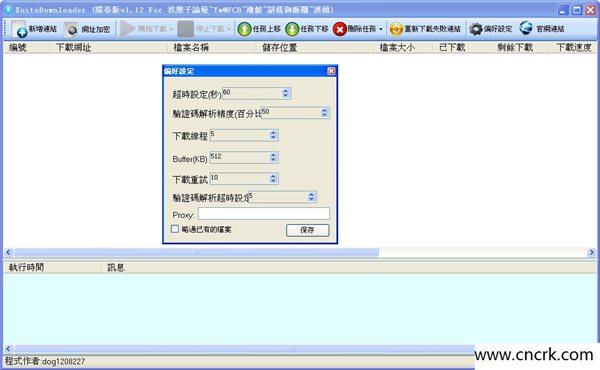The width and height of the screenshot is (600, 370).
Task: Open the arrow next to 刪除任務
Action: [380, 29]
